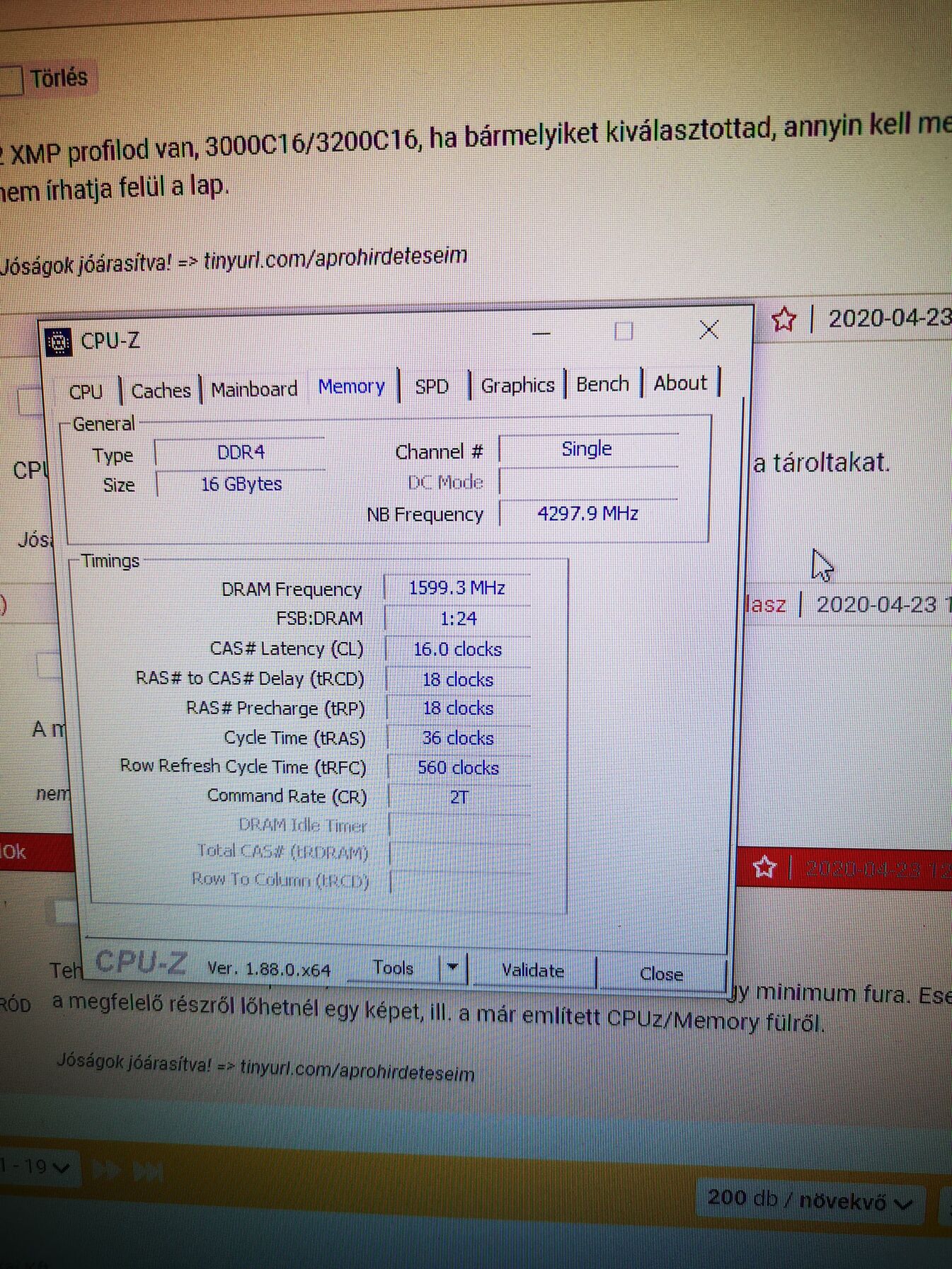Click the tRP 18 clocks value
This screenshot has width=952, height=1269.
point(458,708)
